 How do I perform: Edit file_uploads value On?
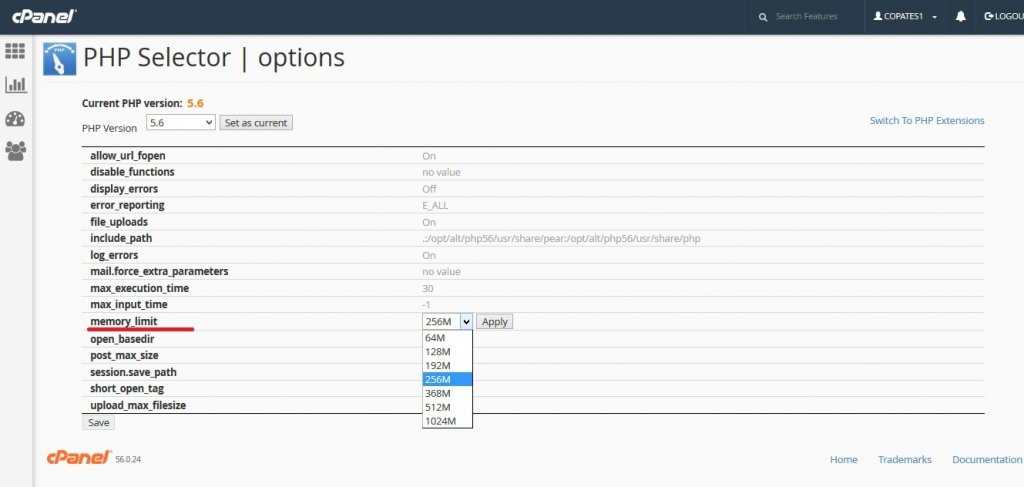pos(429,223)
